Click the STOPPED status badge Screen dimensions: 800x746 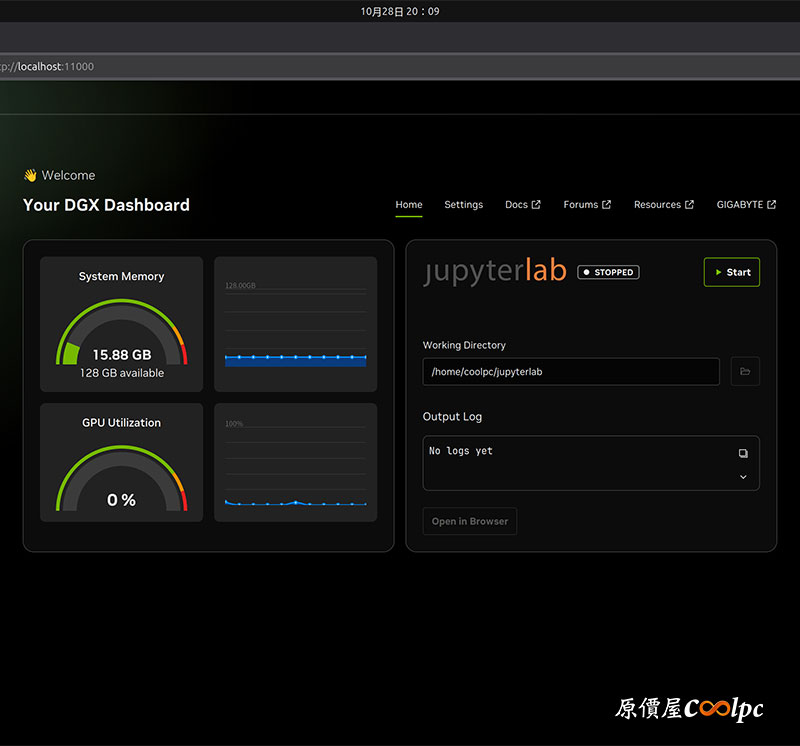coord(607,272)
